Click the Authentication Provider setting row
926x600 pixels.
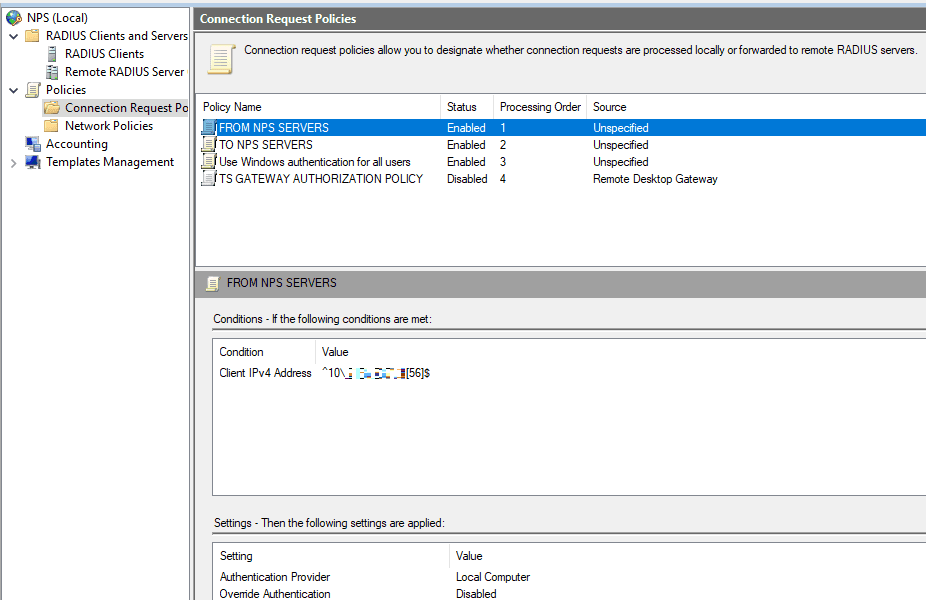[x=275, y=577]
